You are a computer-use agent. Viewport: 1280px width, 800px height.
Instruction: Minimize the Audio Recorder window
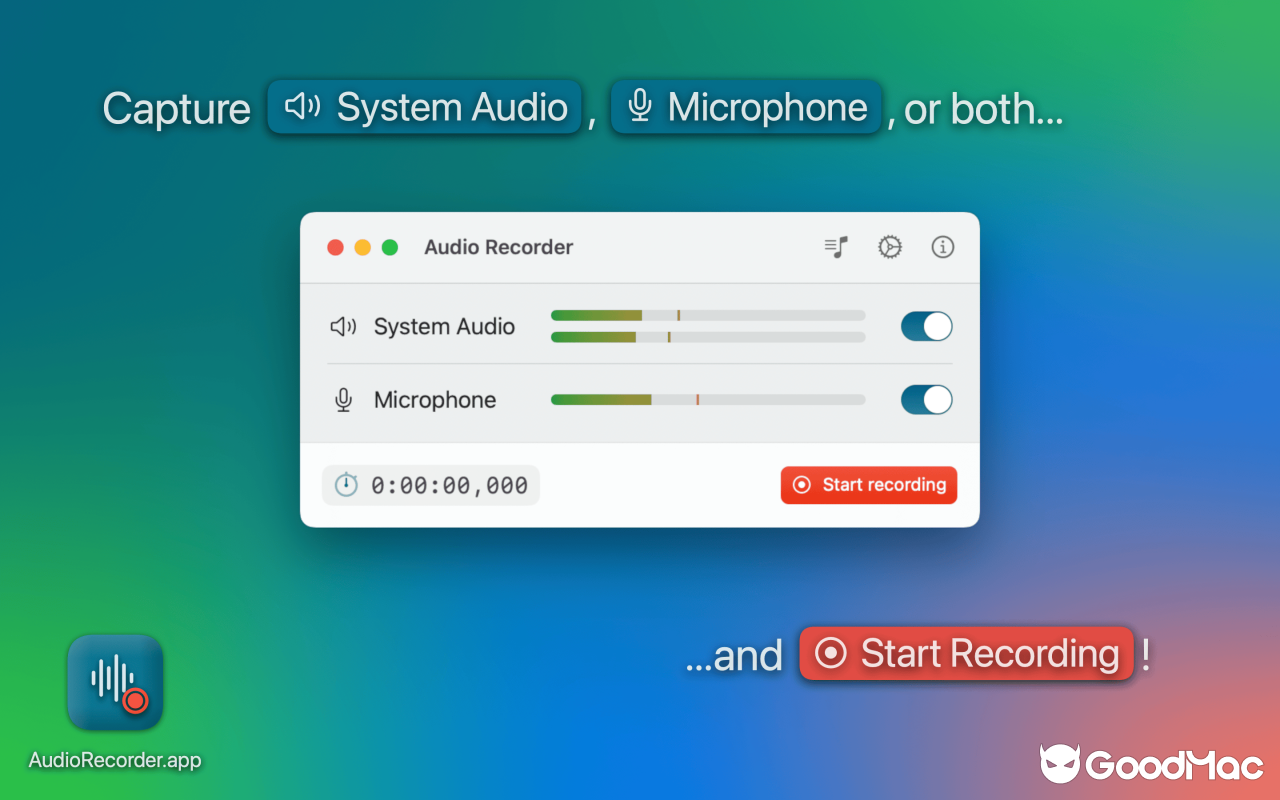[363, 247]
